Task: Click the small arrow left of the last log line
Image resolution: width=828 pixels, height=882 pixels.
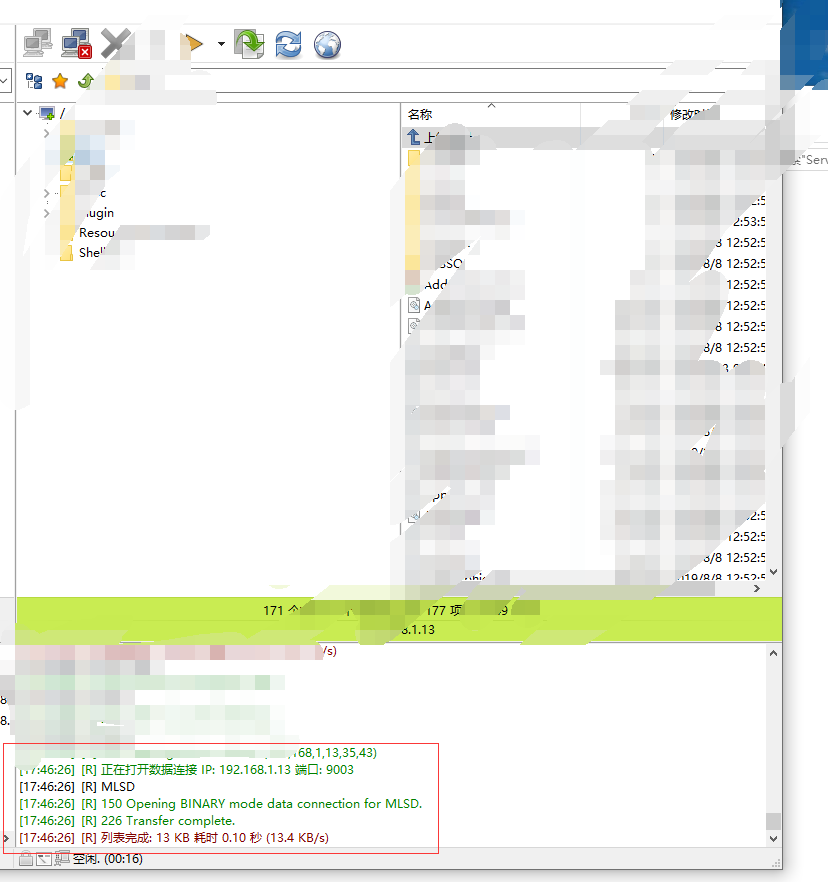Action: coord(6,838)
